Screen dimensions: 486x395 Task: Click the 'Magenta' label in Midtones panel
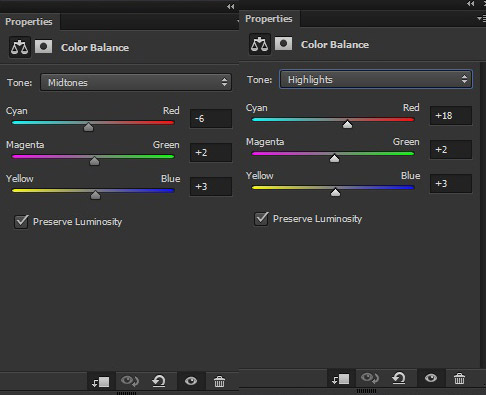[25, 145]
